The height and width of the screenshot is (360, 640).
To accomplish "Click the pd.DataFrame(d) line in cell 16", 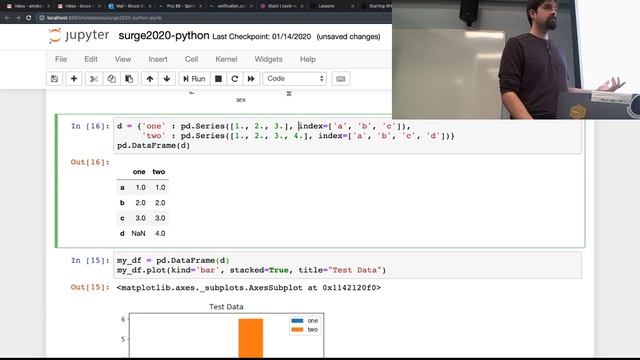I will [x=153, y=146].
